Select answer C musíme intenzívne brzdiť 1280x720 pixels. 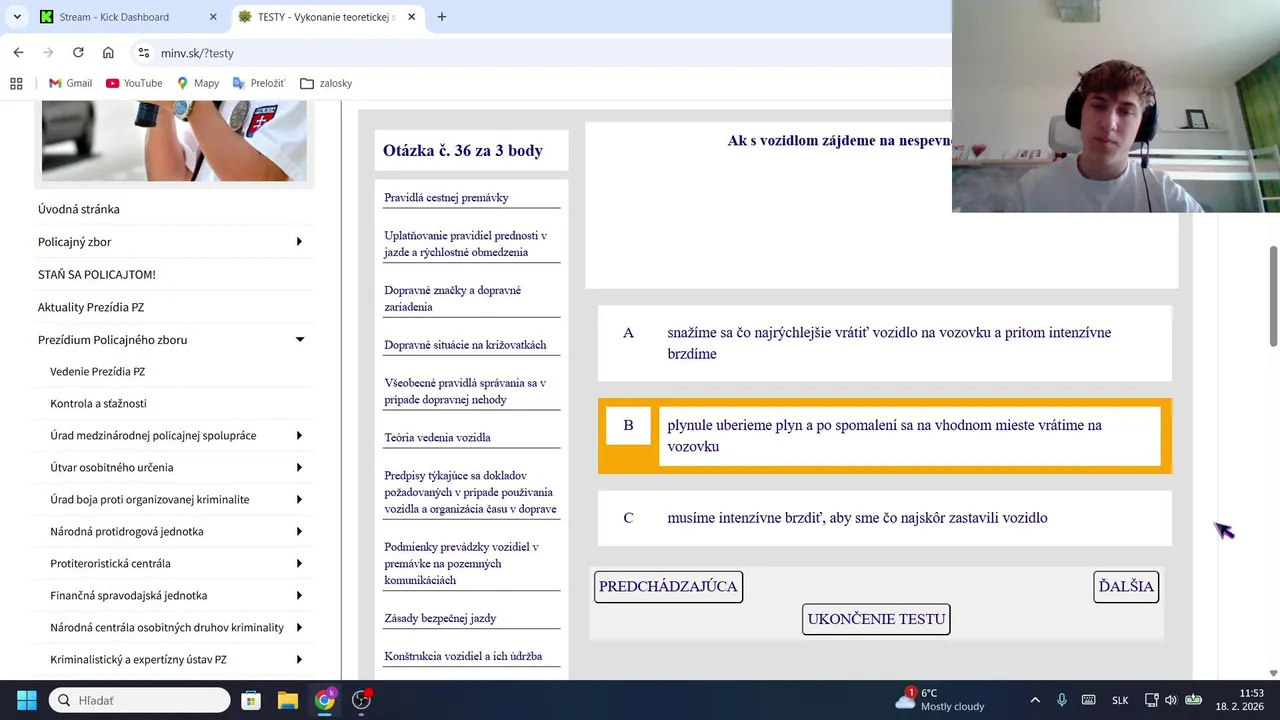click(884, 518)
